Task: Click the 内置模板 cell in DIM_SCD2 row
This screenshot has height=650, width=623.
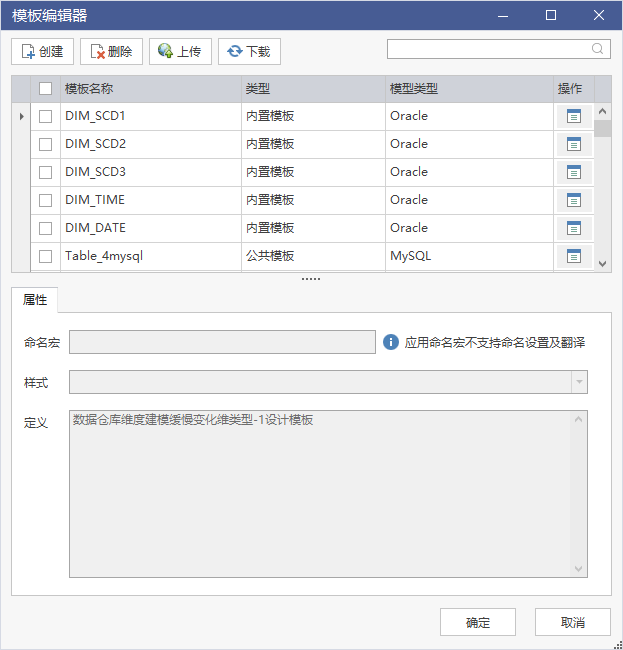Action: click(x=313, y=144)
